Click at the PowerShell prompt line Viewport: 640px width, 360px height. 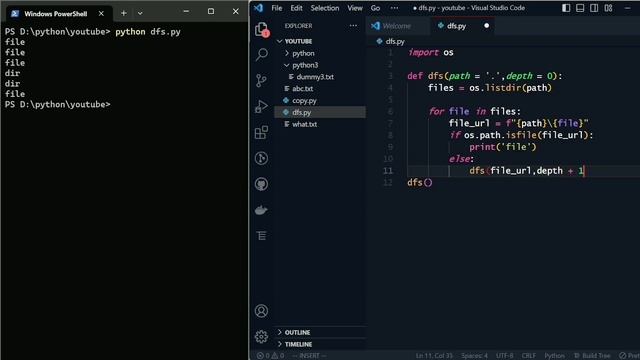58,104
